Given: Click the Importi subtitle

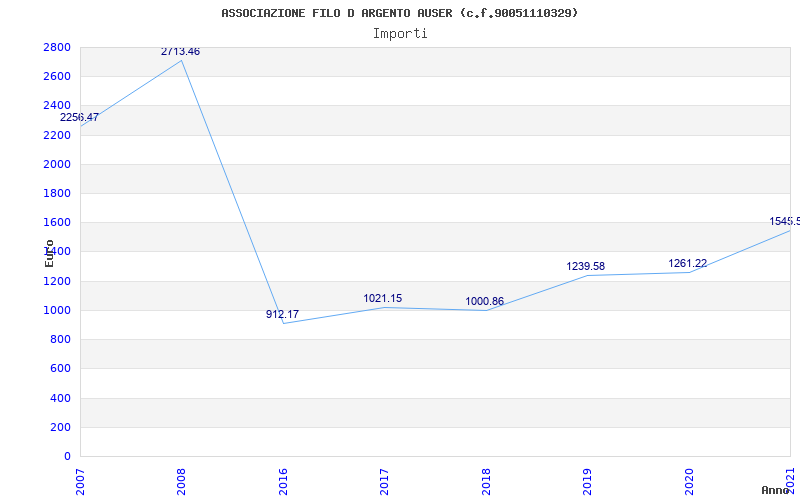Looking at the screenshot, I should coord(400,34).
